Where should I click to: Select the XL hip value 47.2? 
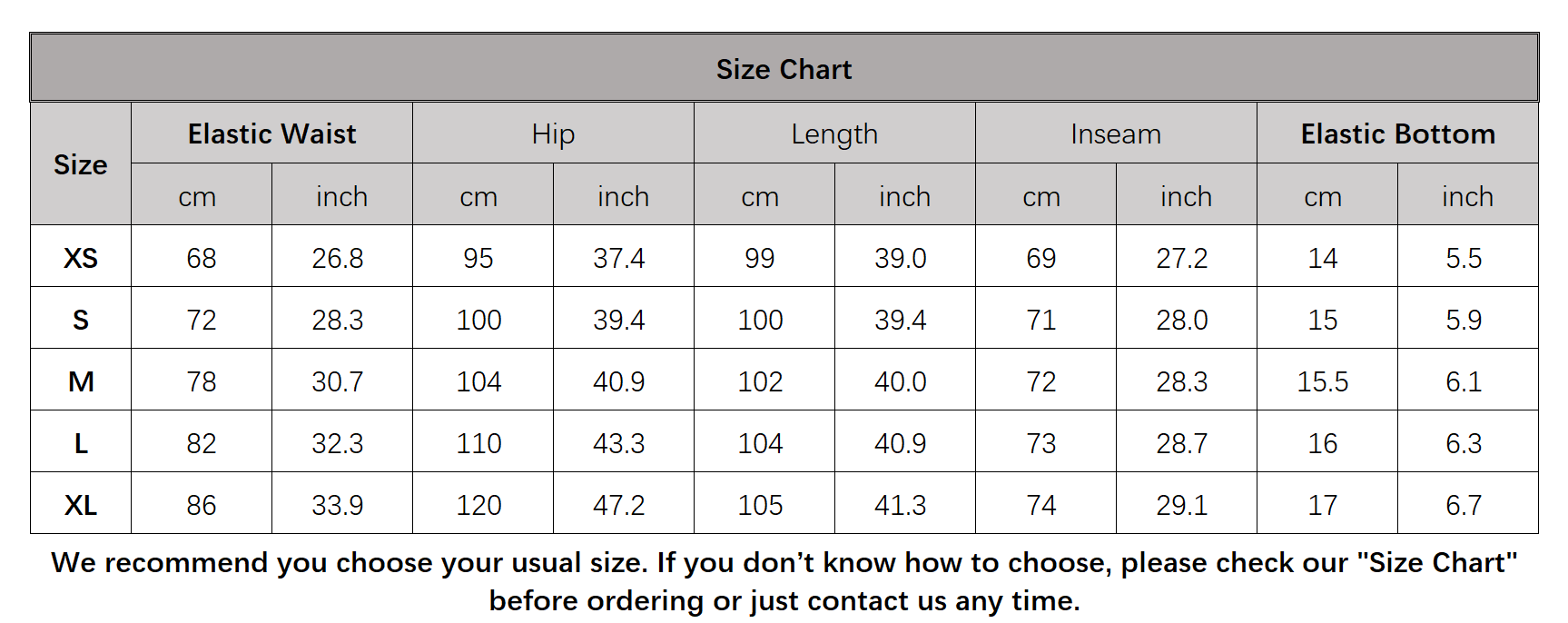tap(619, 505)
